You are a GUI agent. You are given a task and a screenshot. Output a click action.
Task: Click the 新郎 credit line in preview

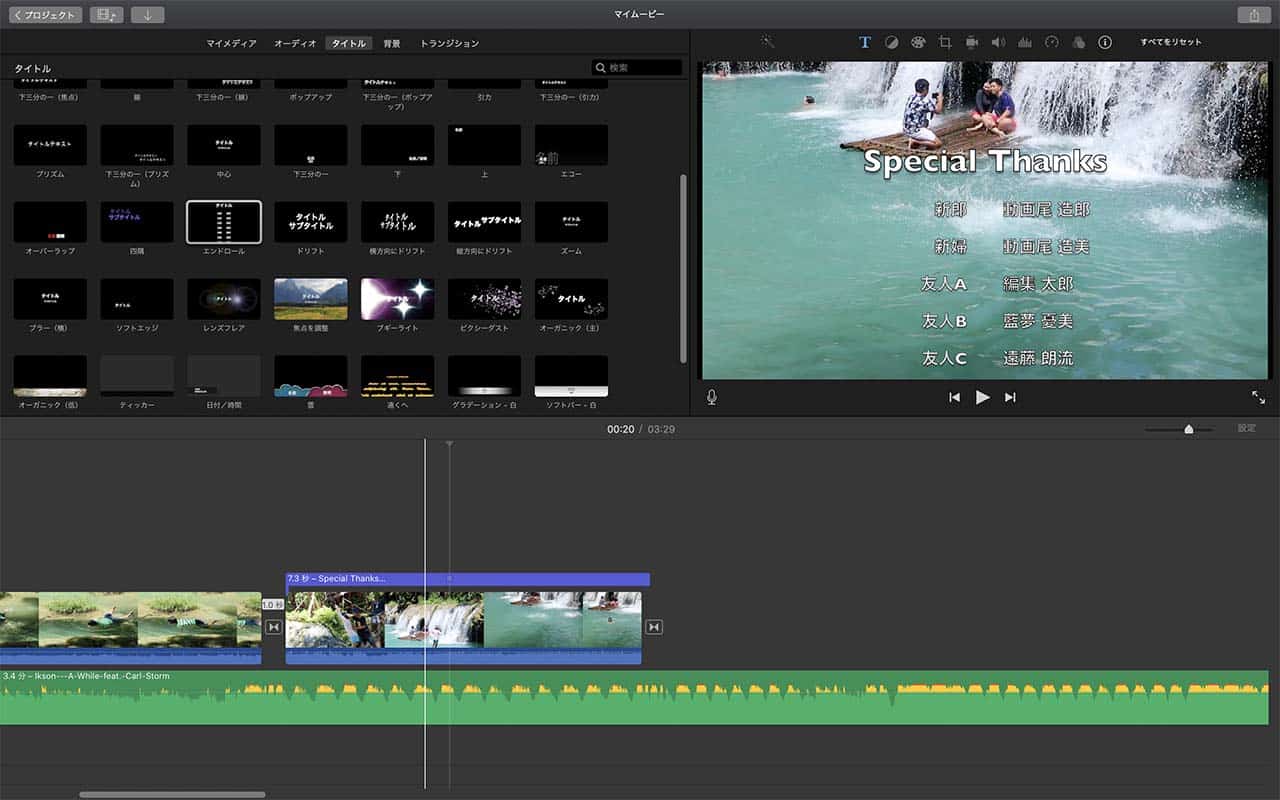pyautogui.click(x=1012, y=210)
